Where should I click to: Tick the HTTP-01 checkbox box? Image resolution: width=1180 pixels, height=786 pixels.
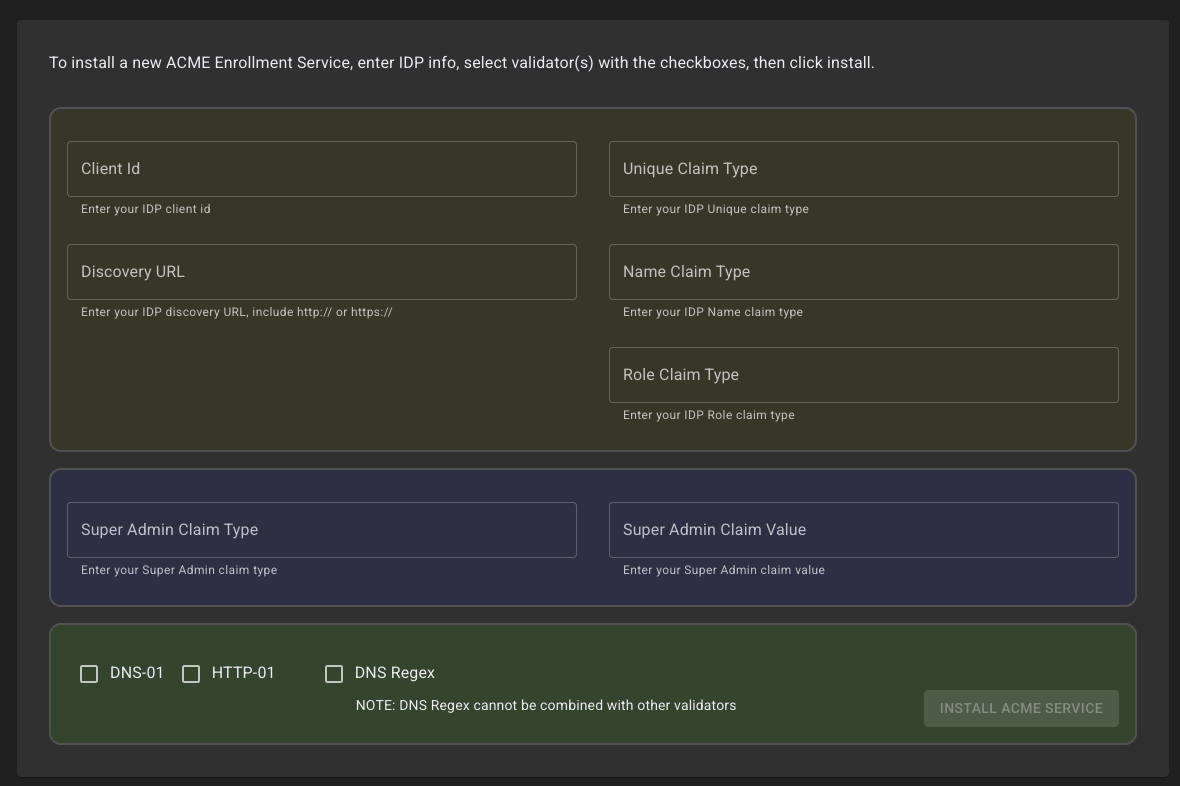[x=191, y=674]
